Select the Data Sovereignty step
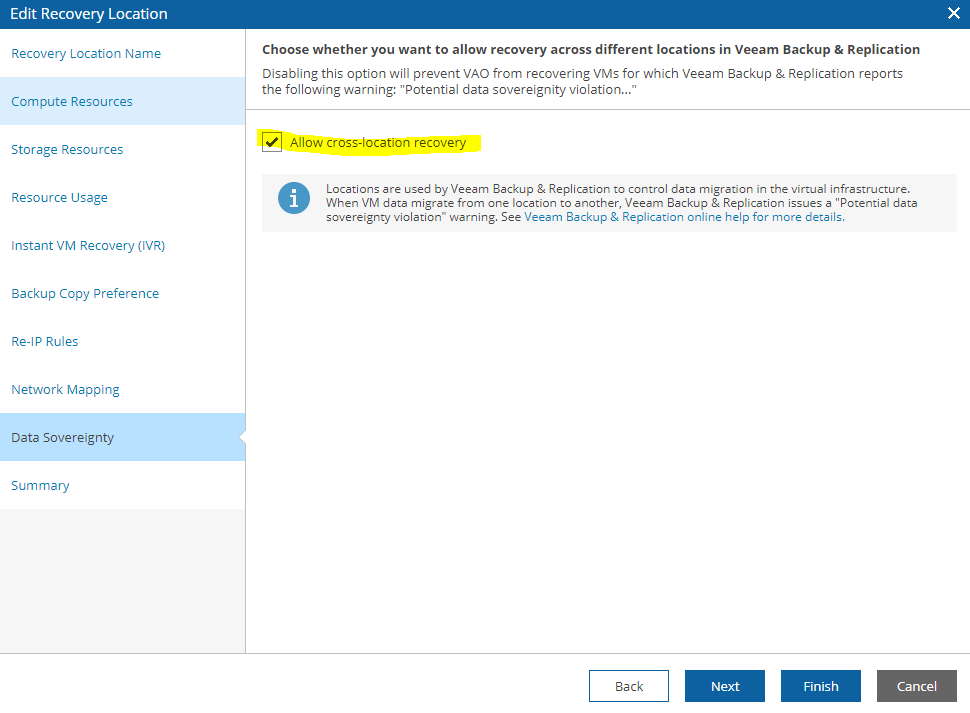This screenshot has height=713, width=970. (122, 437)
